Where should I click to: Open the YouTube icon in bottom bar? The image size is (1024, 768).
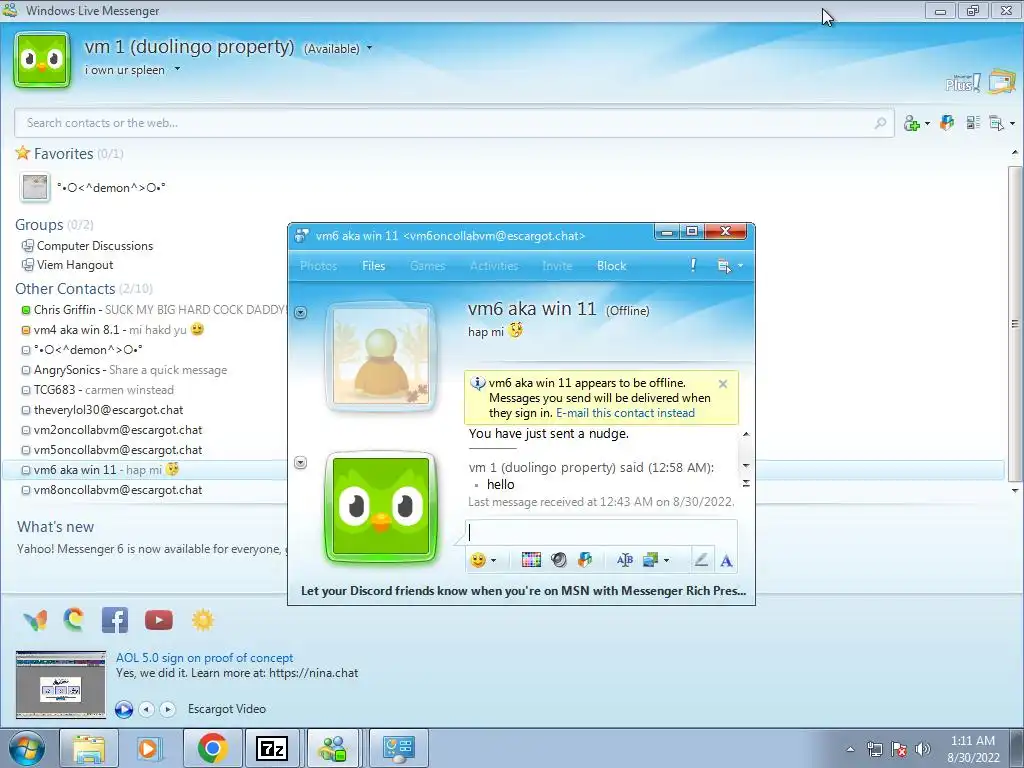point(159,620)
